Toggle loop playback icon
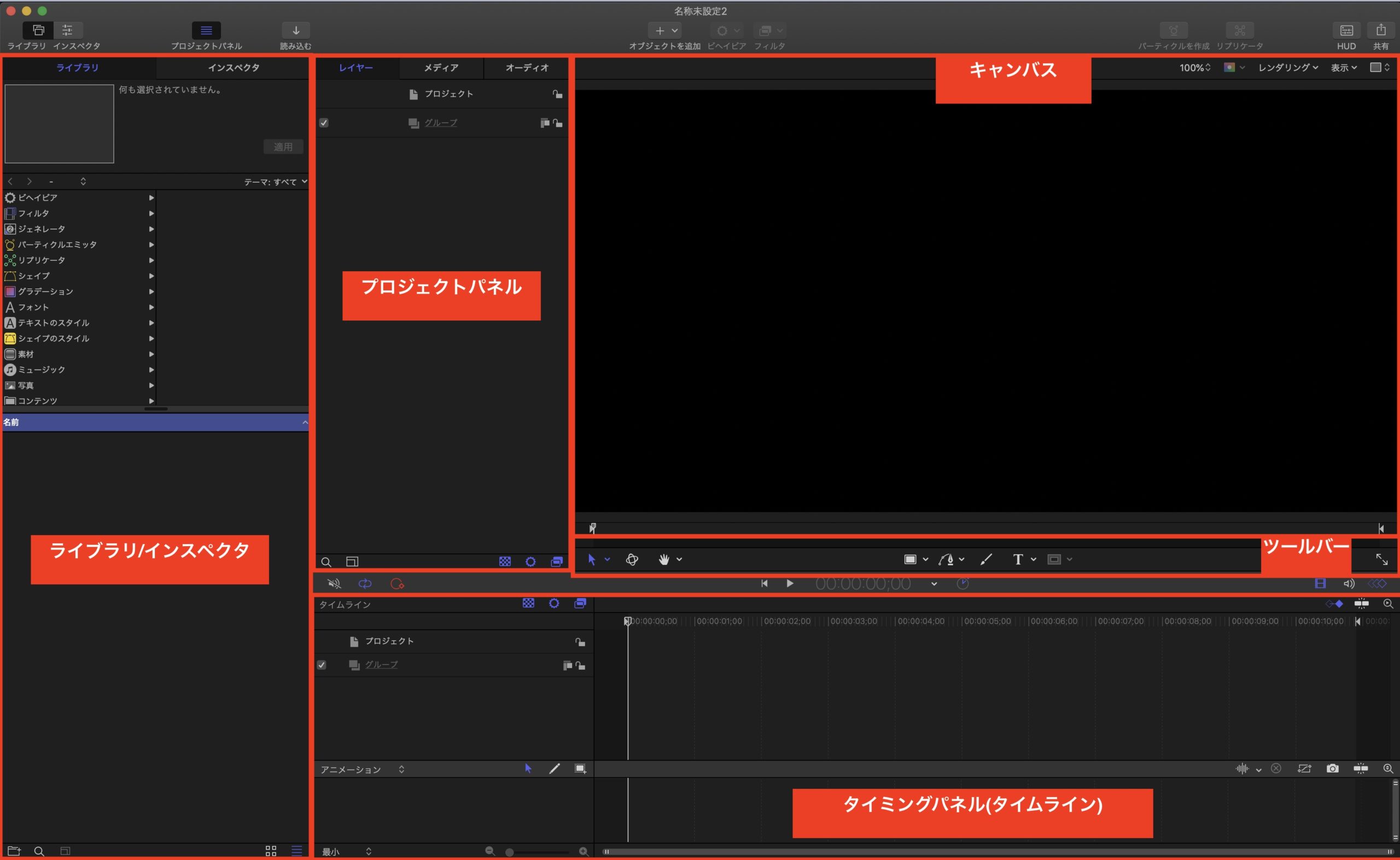1400x860 pixels. pos(365,584)
